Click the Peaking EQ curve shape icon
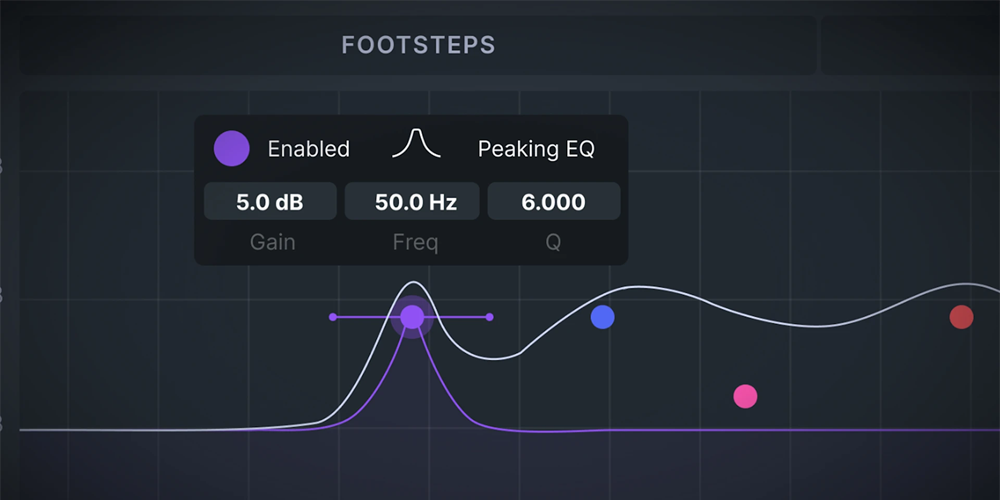1000x500 pixels. coord(416,143)
